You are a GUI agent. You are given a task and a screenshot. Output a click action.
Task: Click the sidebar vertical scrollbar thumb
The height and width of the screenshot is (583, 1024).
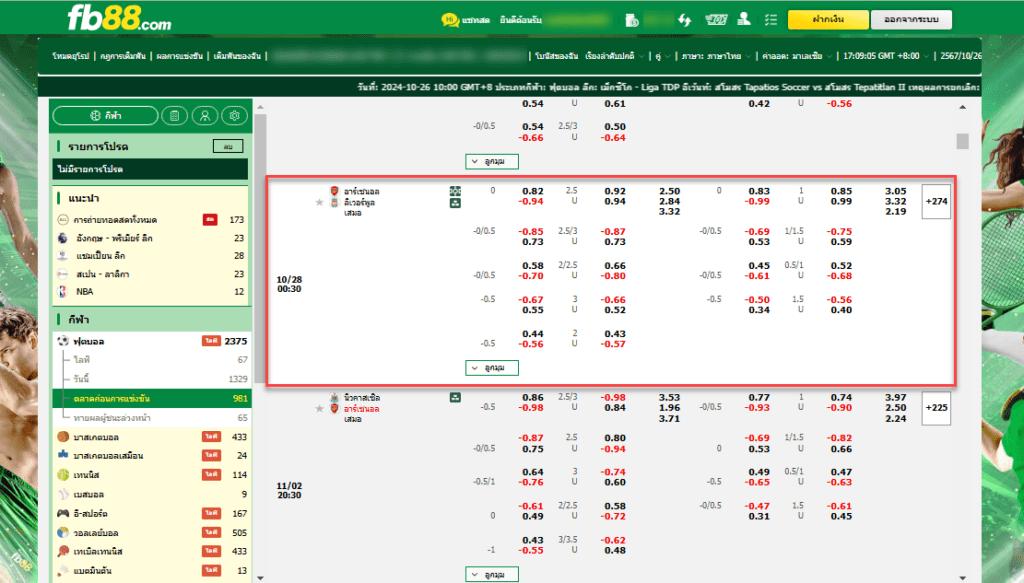tap(260, 248)
